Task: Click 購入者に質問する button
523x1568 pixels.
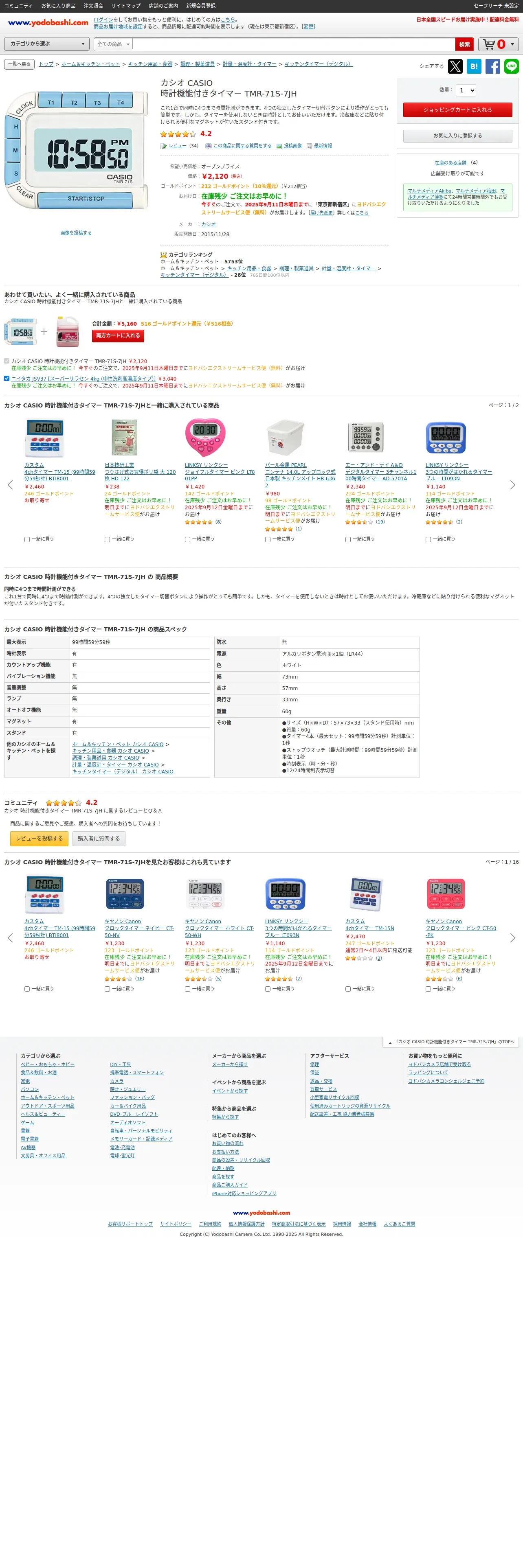Action: point(99,839)
